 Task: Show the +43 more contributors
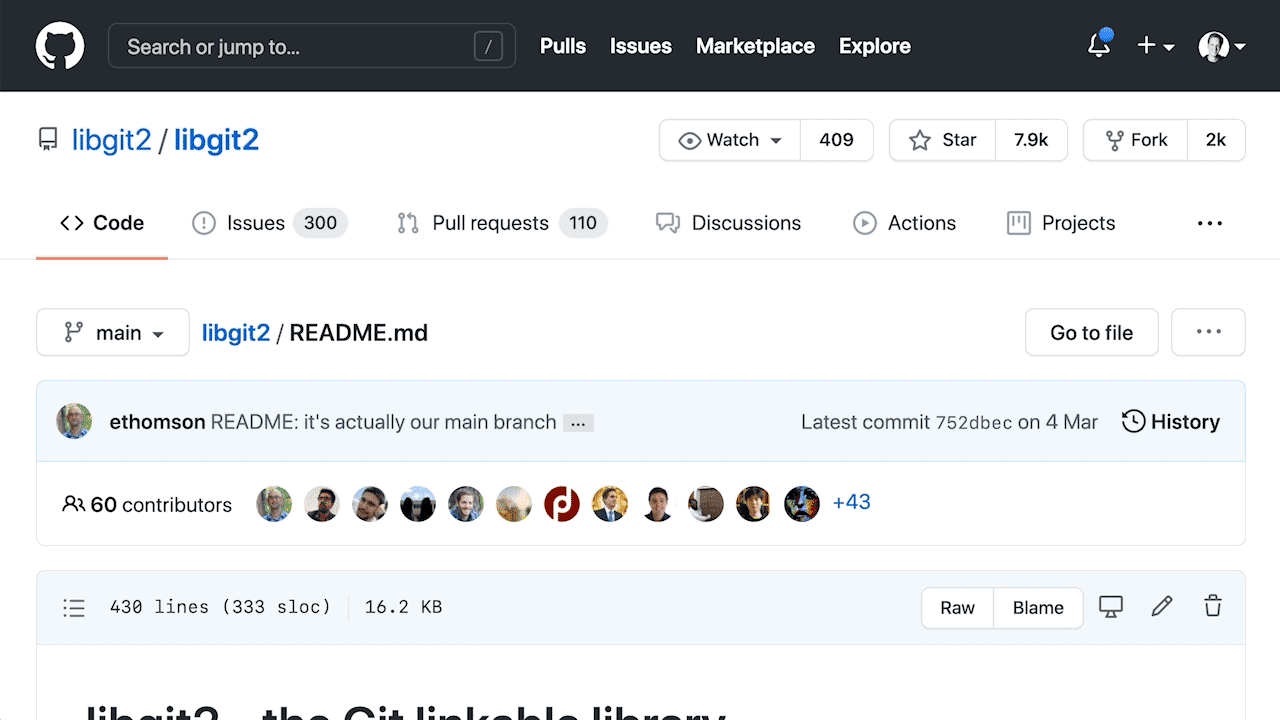[x=852, y=502]
